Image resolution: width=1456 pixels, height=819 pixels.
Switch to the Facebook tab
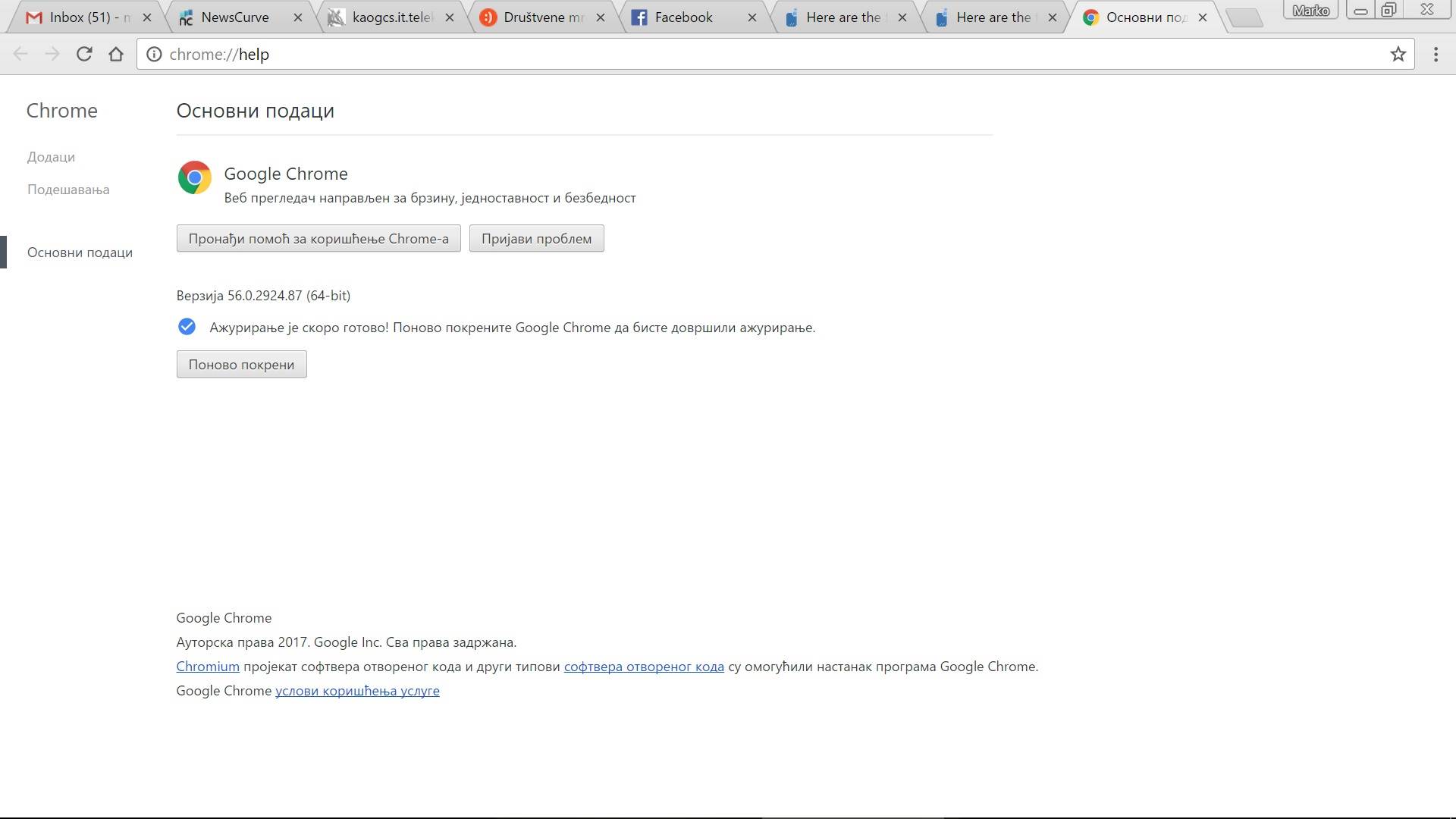682,17
